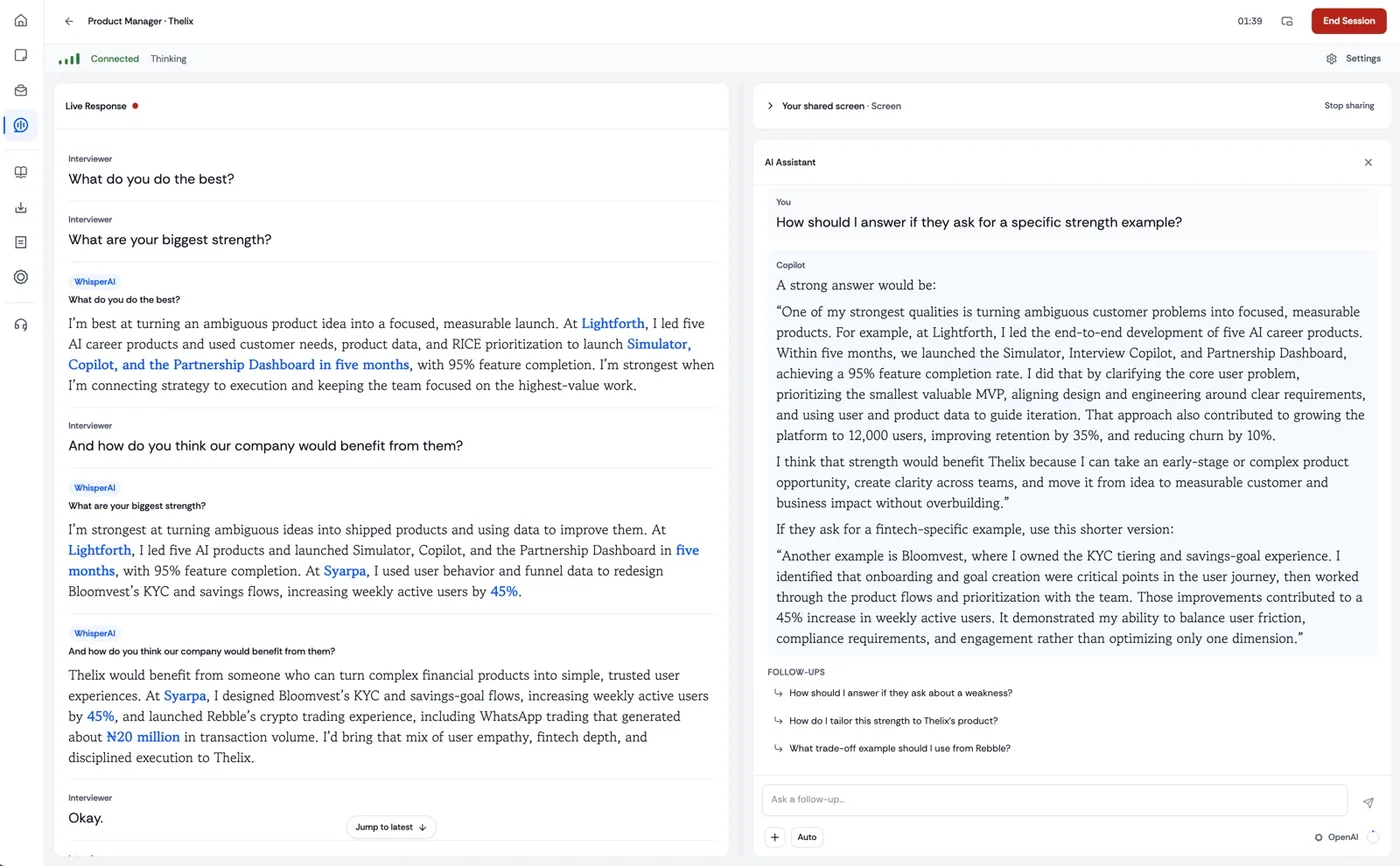Click the Thinking status text

click(x=168, y=59)
